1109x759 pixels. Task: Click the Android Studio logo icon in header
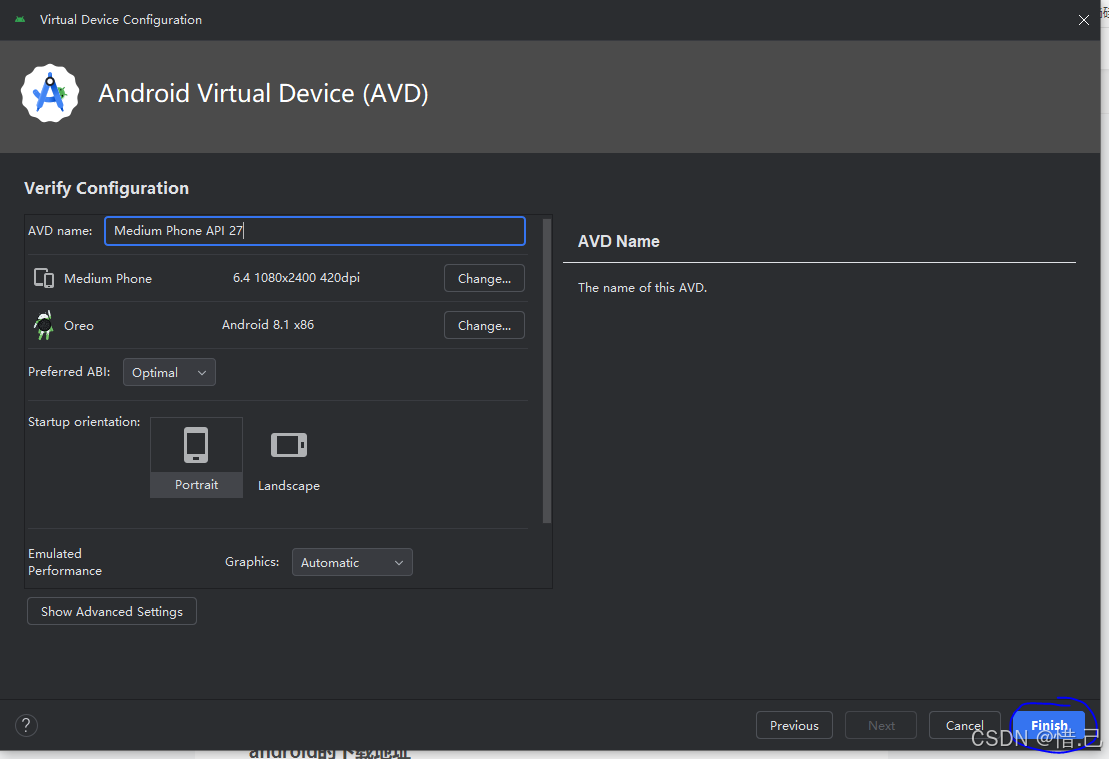(x=50, y=93)
